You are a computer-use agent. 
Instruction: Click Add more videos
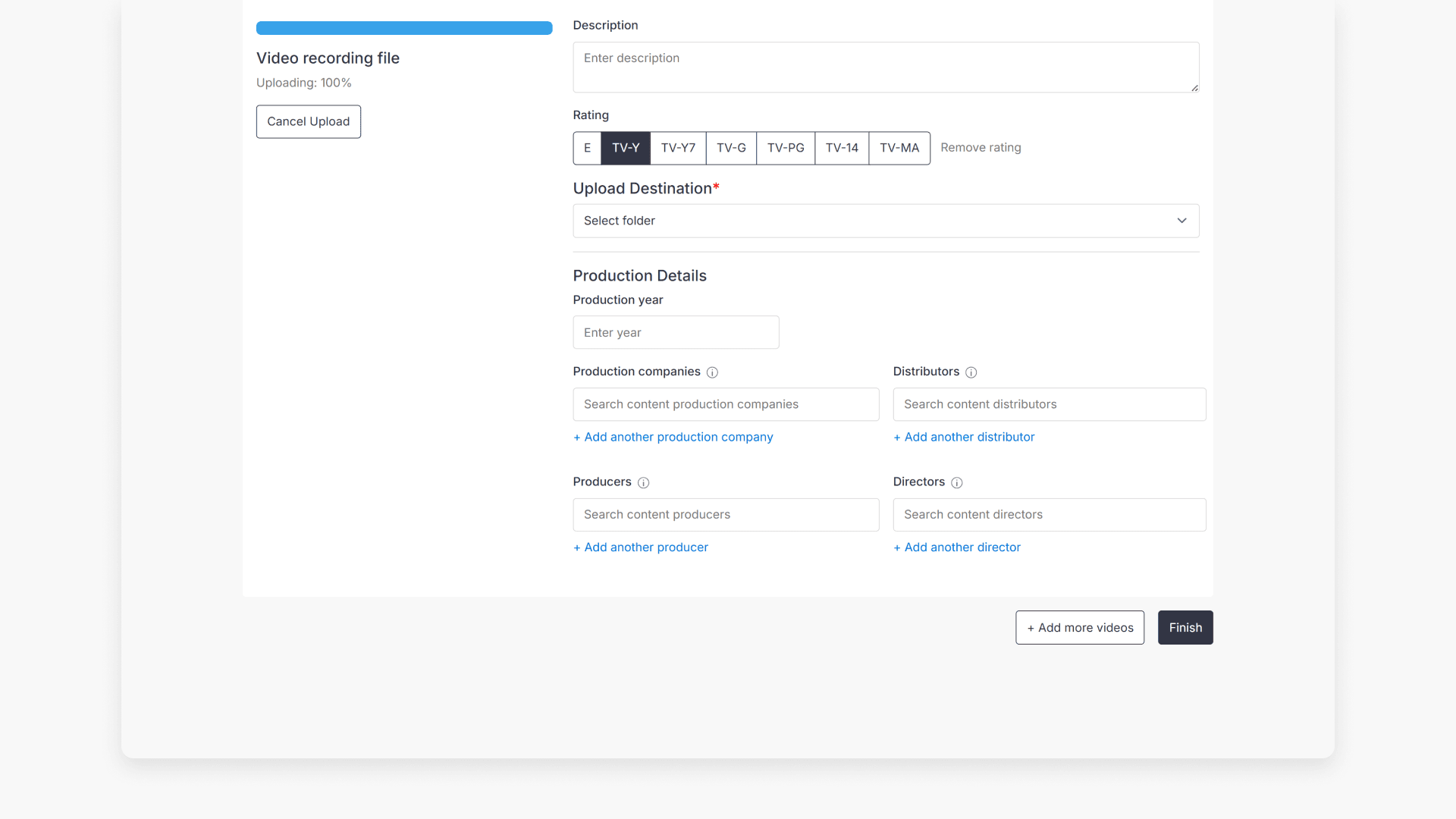(x=1080, y=627)
